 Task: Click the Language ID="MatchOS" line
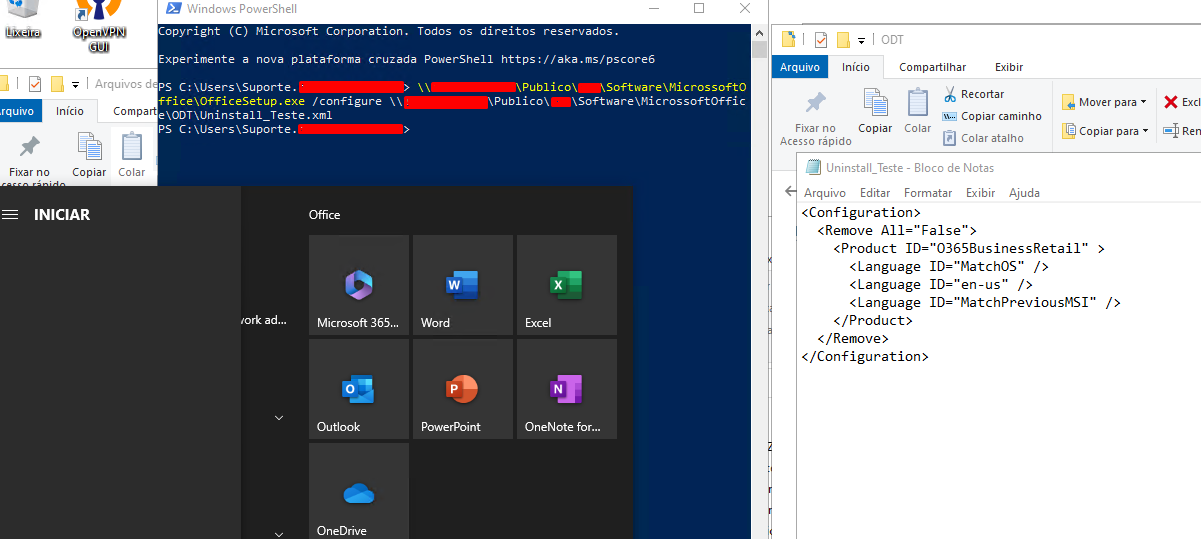(x=949, y=266)
